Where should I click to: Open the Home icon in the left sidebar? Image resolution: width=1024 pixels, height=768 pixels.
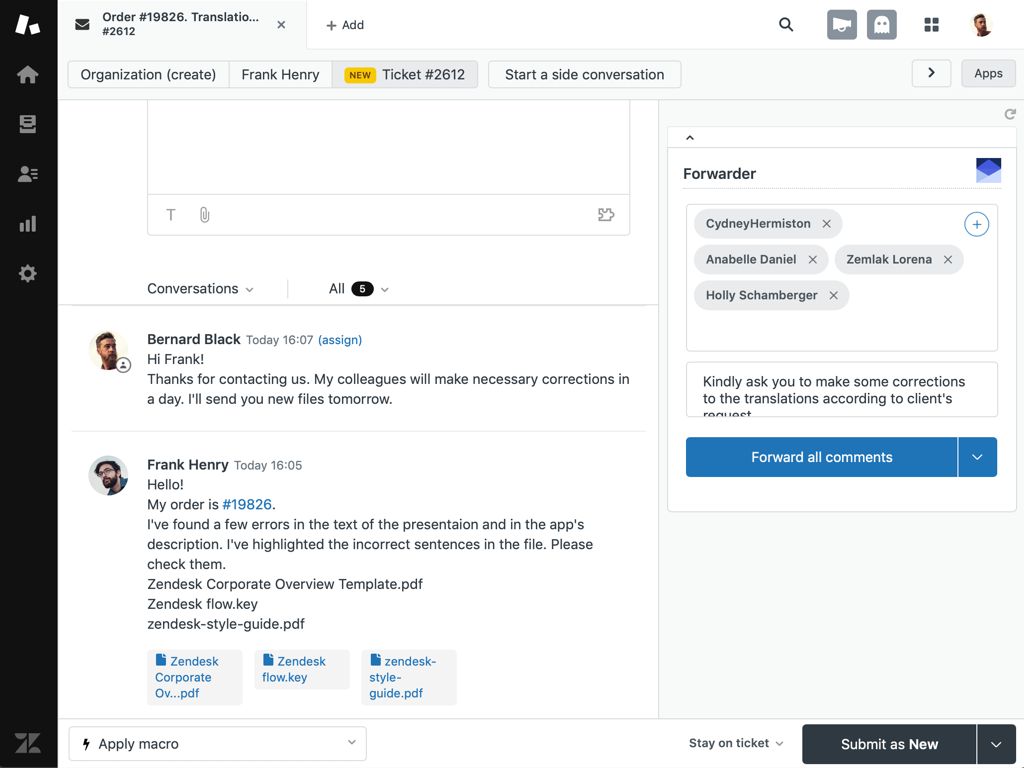[27, 73]
